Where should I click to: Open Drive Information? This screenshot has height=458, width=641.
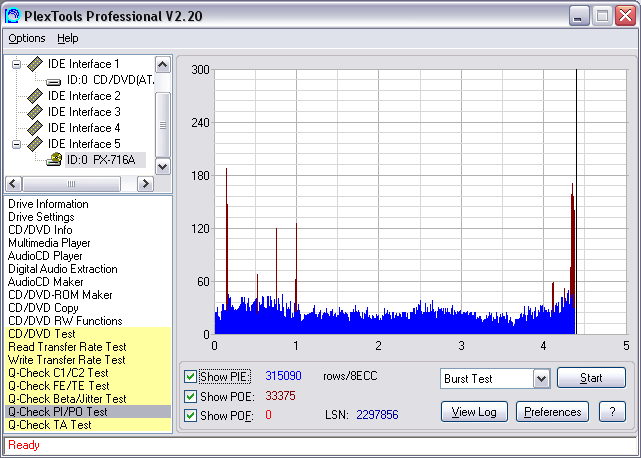tap(48, 204)
